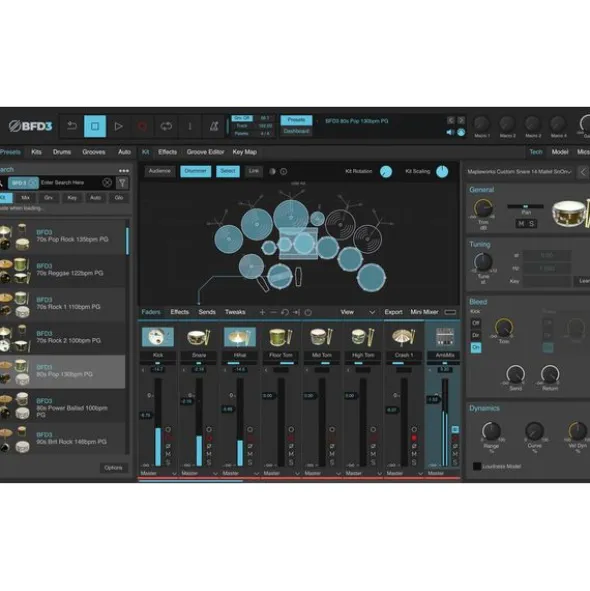
Task: Open the Effects tab in mixer
Action: [x=179, y=312]
